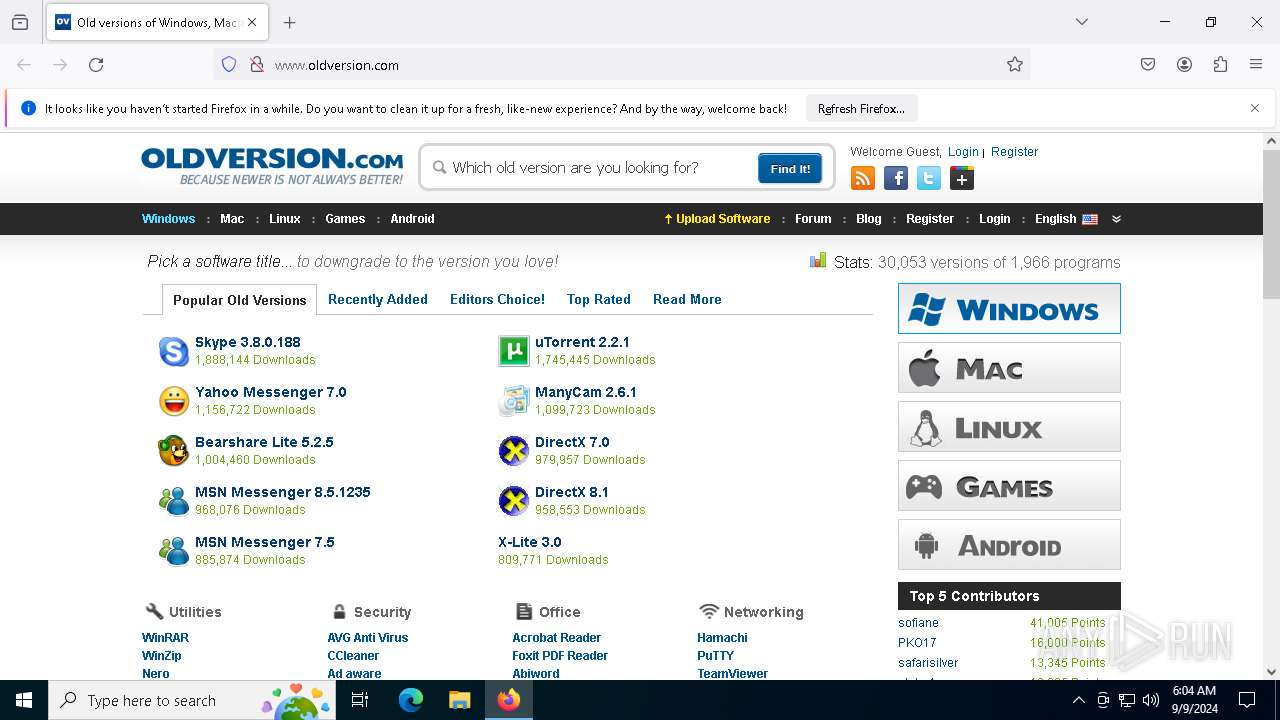Click the Games platform banner button
Screen dimensions: 1280x720
(1009, 486)
